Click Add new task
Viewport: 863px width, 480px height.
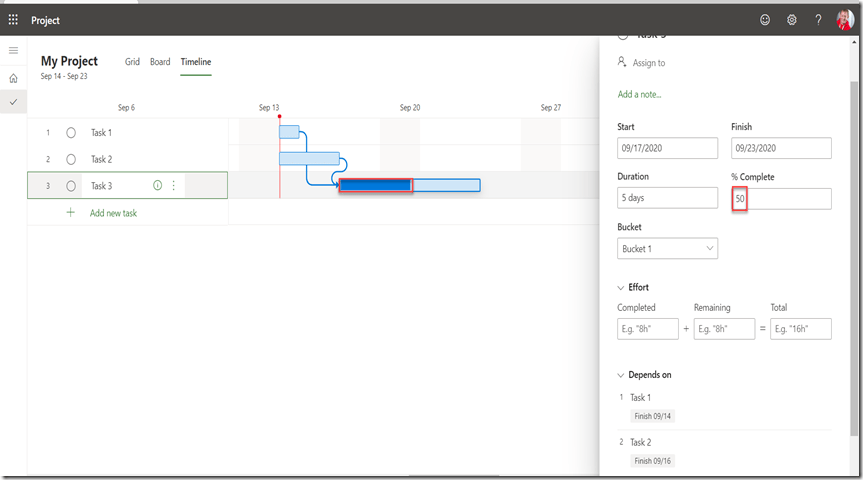coord(113,213)
